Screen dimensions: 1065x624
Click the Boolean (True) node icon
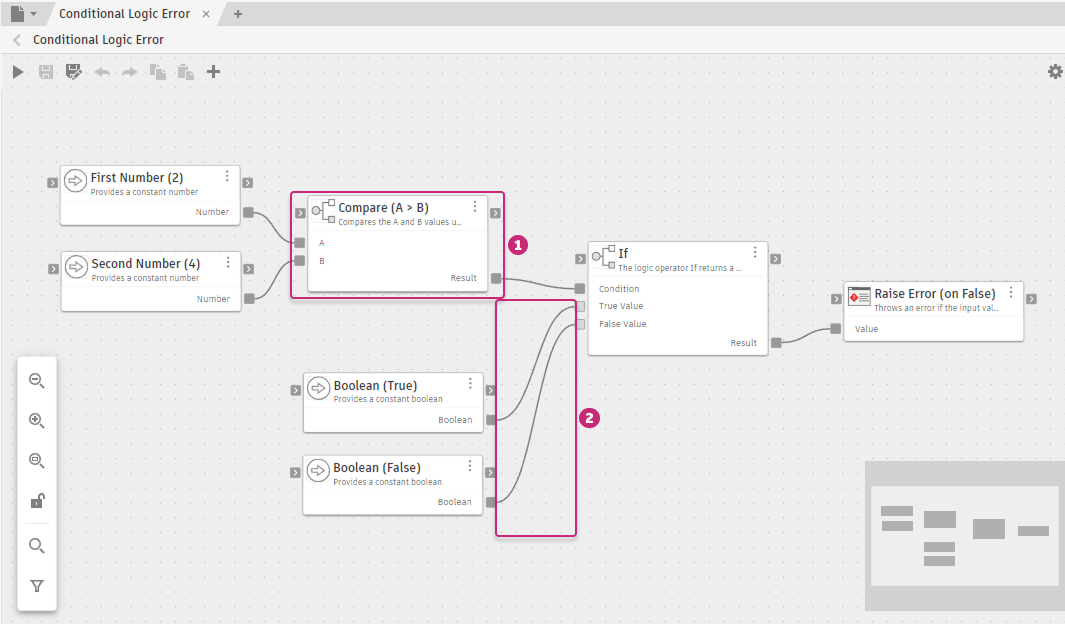point(319,388)
